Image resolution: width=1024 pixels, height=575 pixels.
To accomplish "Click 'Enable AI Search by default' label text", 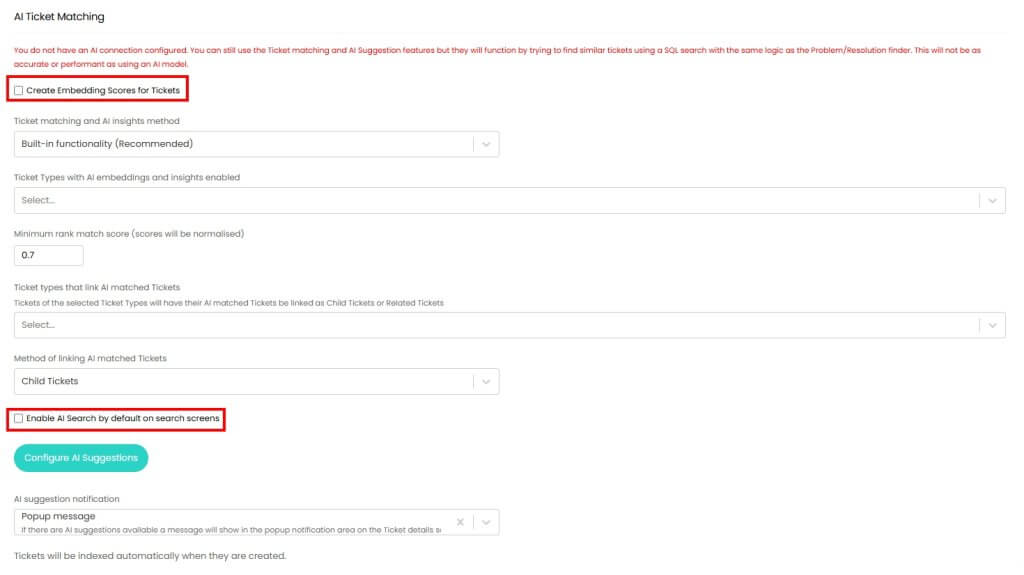I will pyautogui.click(x=122, y=418).
